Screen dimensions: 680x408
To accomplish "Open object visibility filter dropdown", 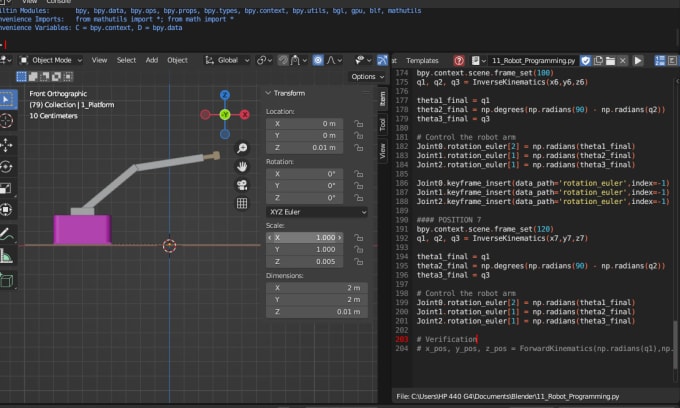I will (x=363, y=60).
